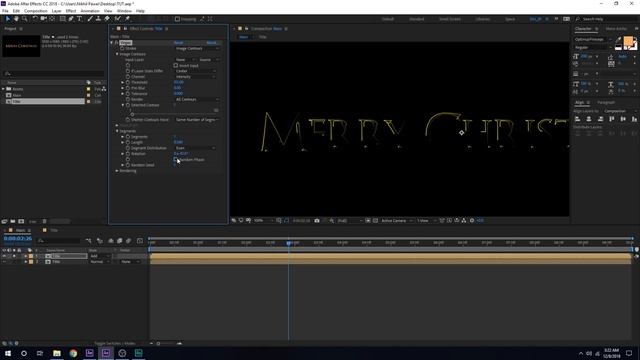The height and width of the screenshot is (360, 640).
Task: Toggle Length stopwatch keyframing
Action: tap(128, 142)
